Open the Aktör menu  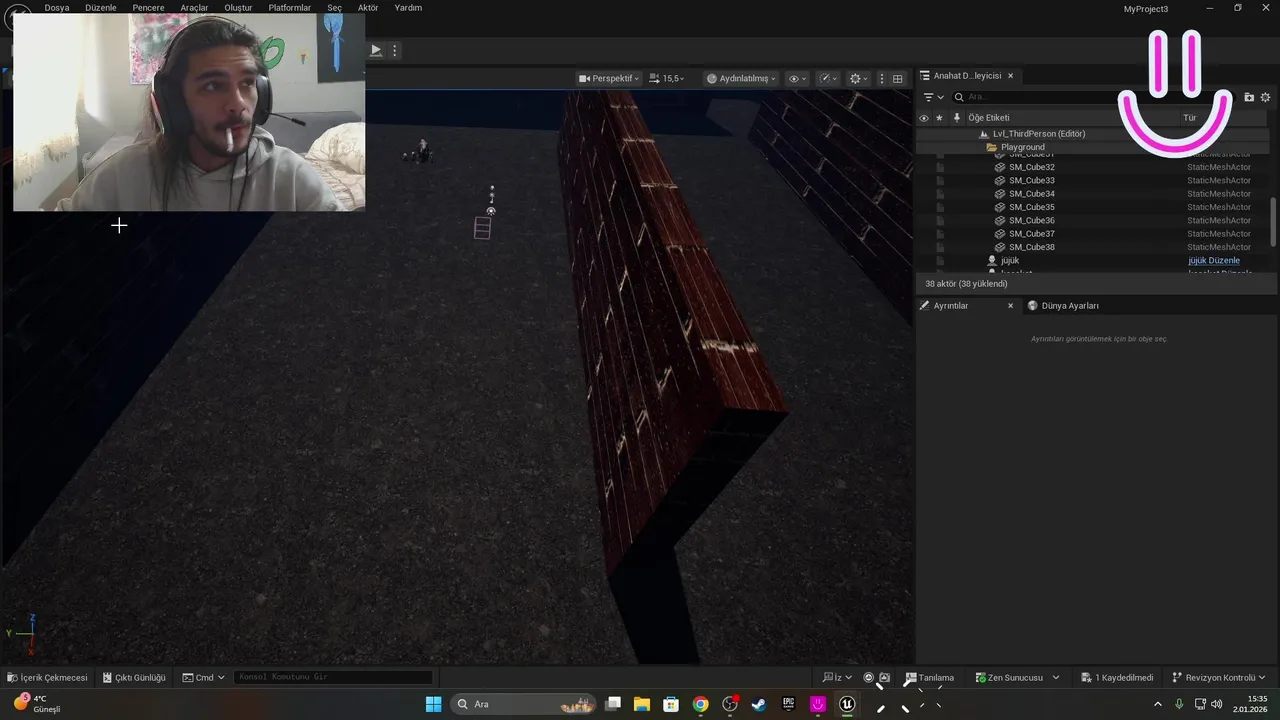click(x=368, y=7)
